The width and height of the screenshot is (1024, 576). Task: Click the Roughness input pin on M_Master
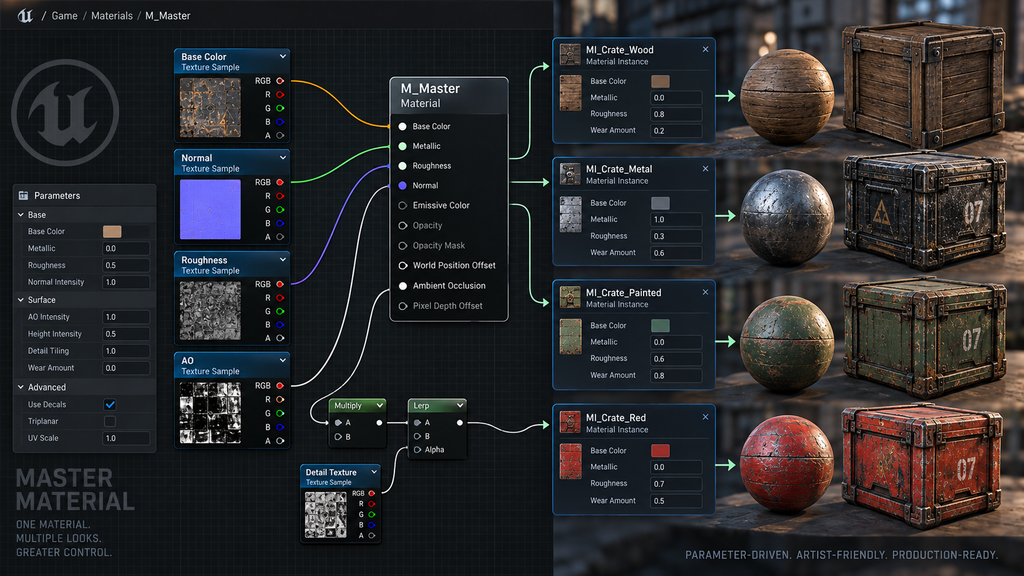coord(402,166)
